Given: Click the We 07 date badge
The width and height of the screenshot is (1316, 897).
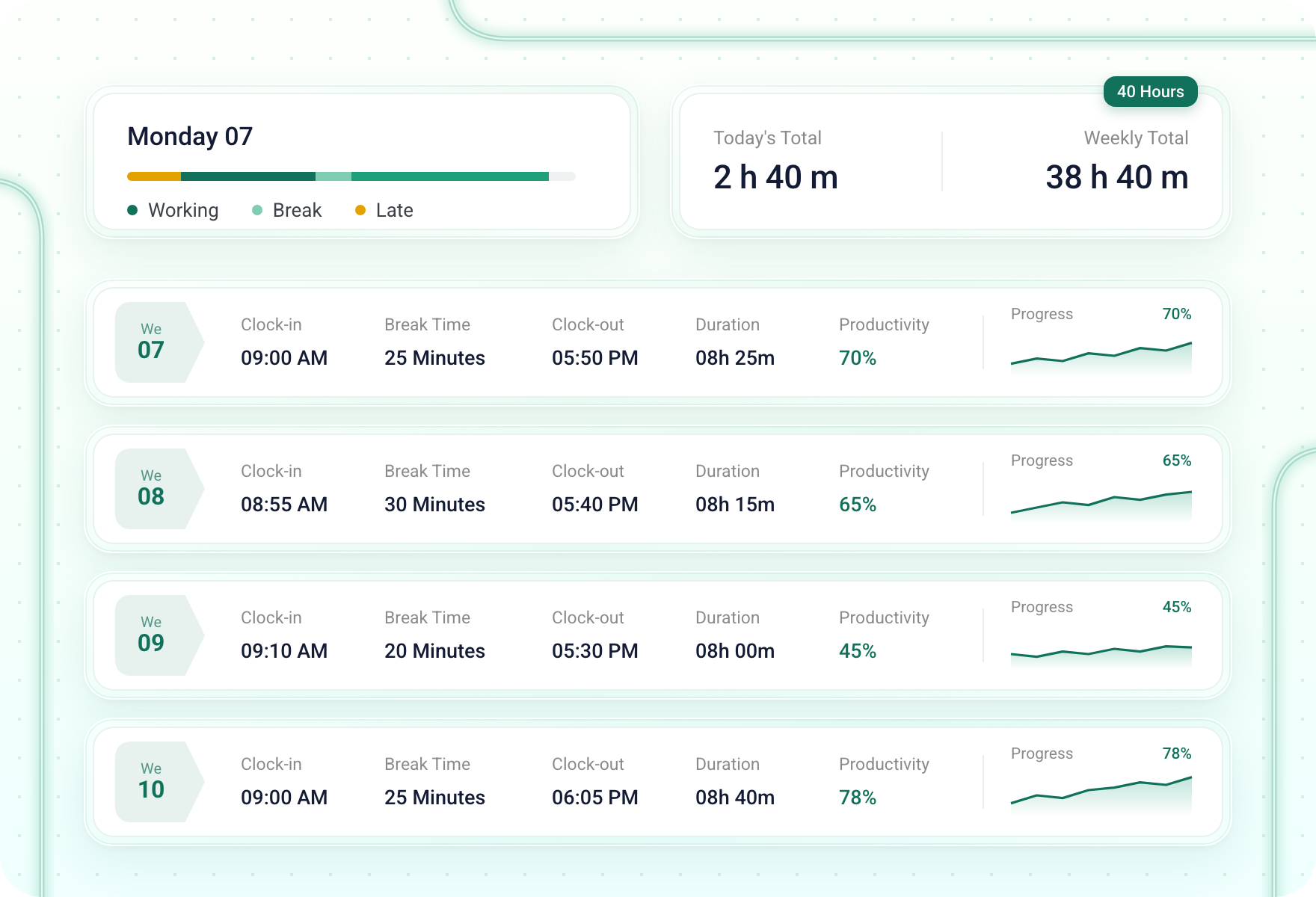Looking at the screenshot, I should pos(159,342).
